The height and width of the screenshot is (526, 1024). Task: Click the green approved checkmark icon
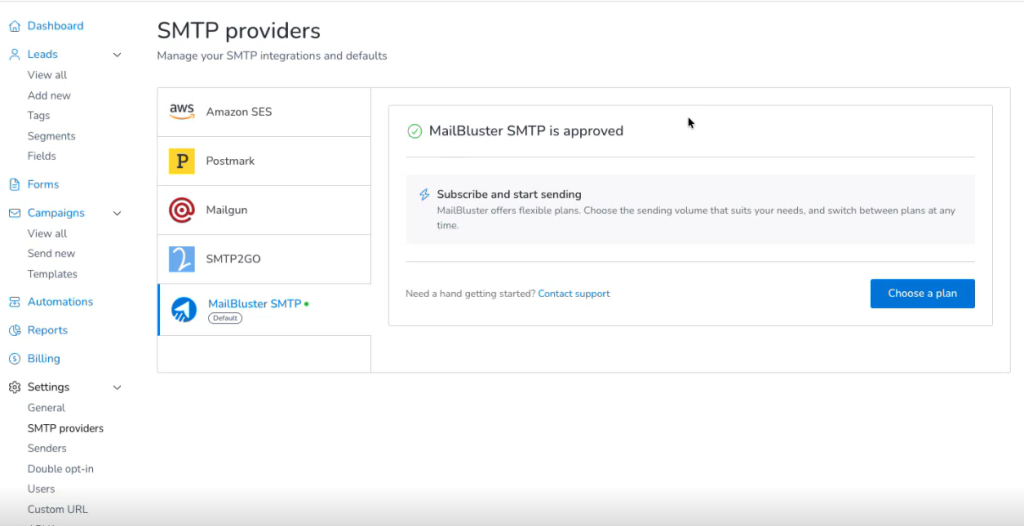click(415, 131)
